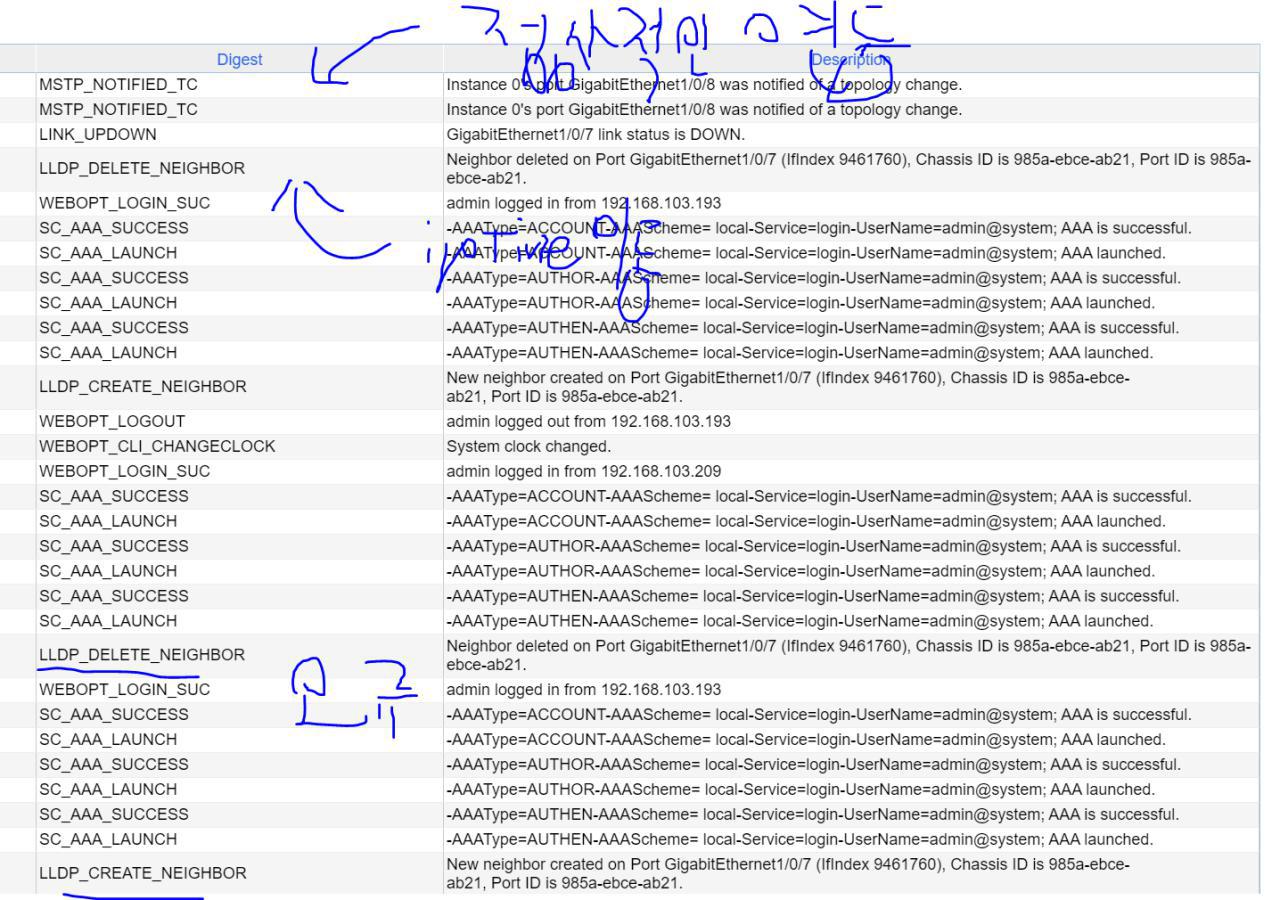Select the 'System clock changed.' description
Screen dimensions: 1280x900
tap(528, 447)
